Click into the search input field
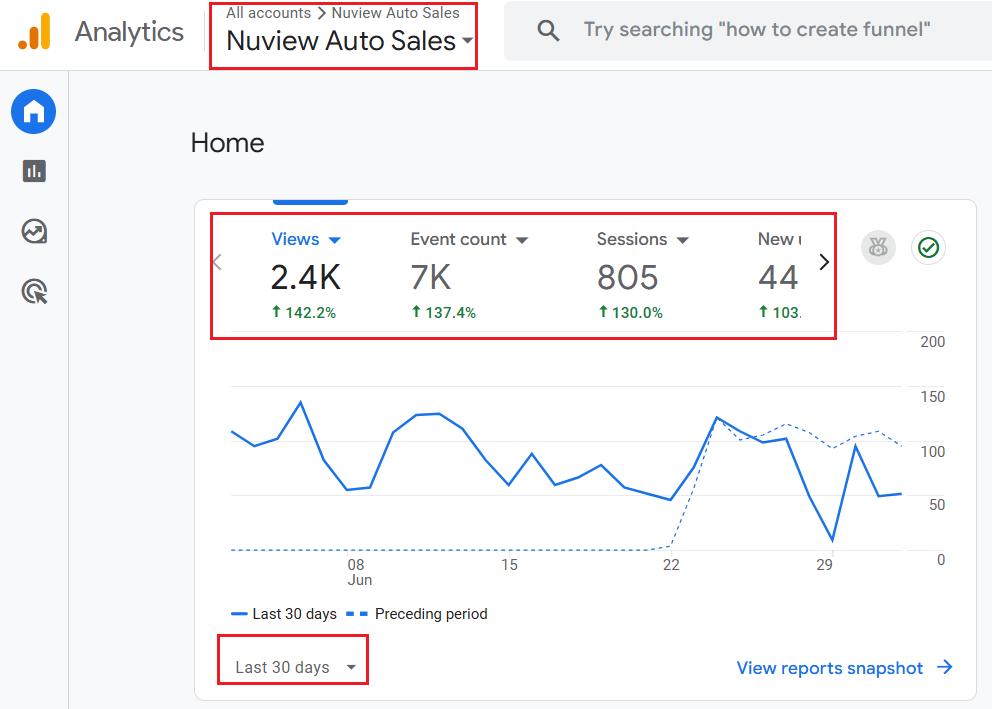 click(x=757, y=30)
